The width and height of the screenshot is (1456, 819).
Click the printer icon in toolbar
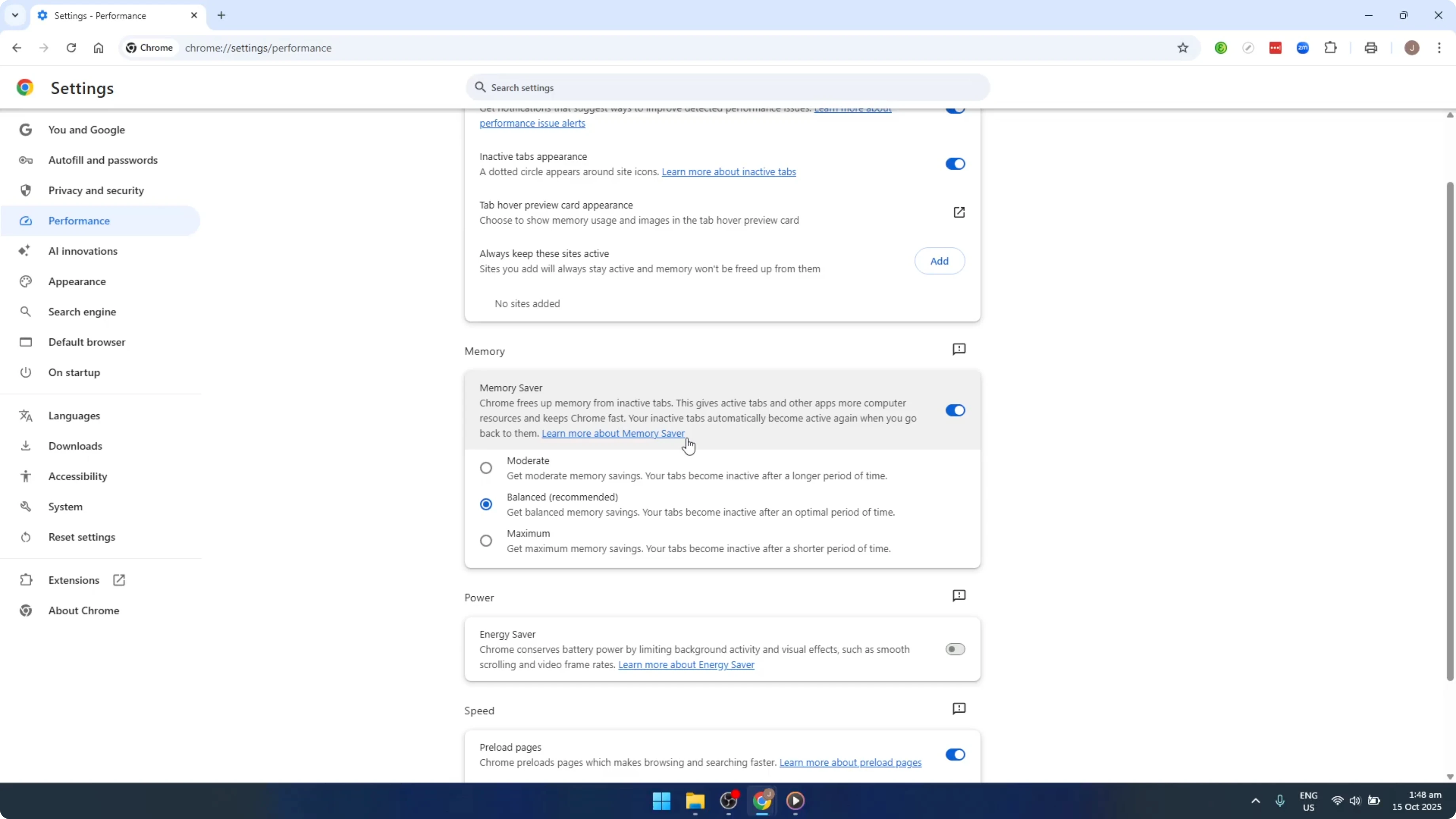(1371, 48)
